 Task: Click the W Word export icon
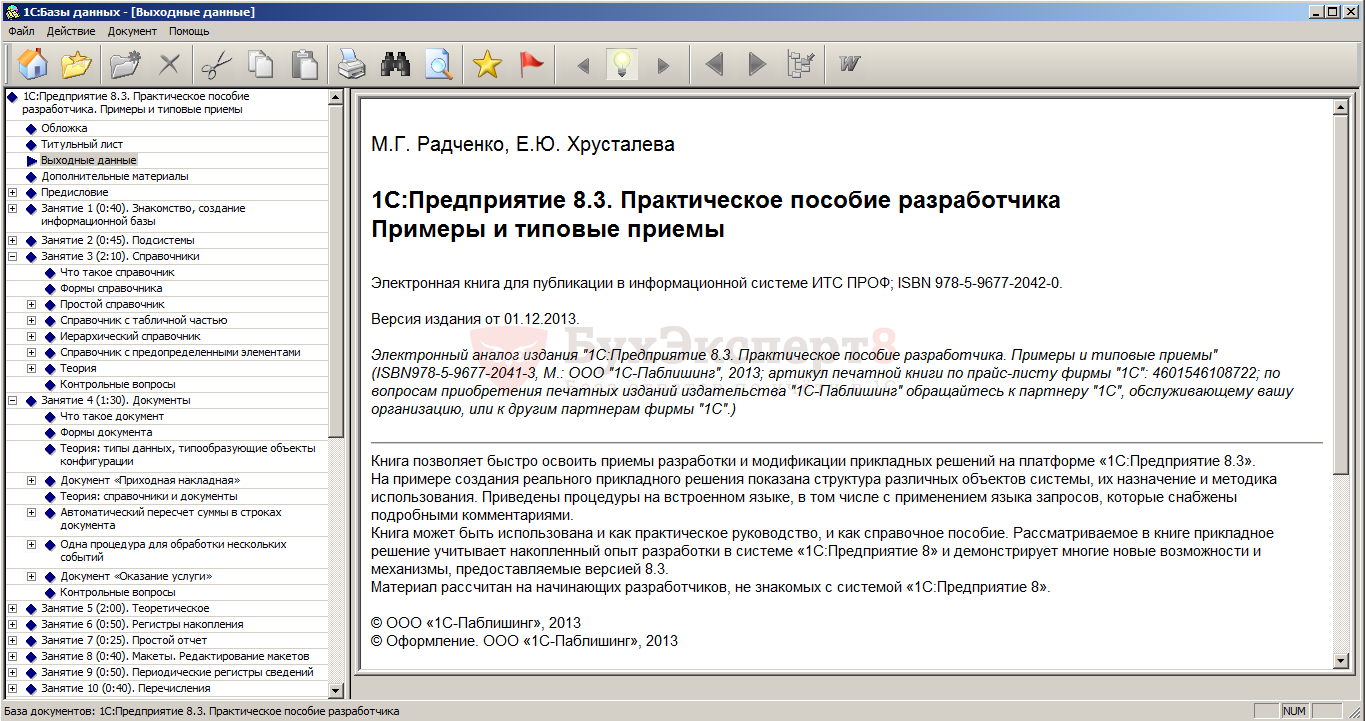click(x=850, y=65)
